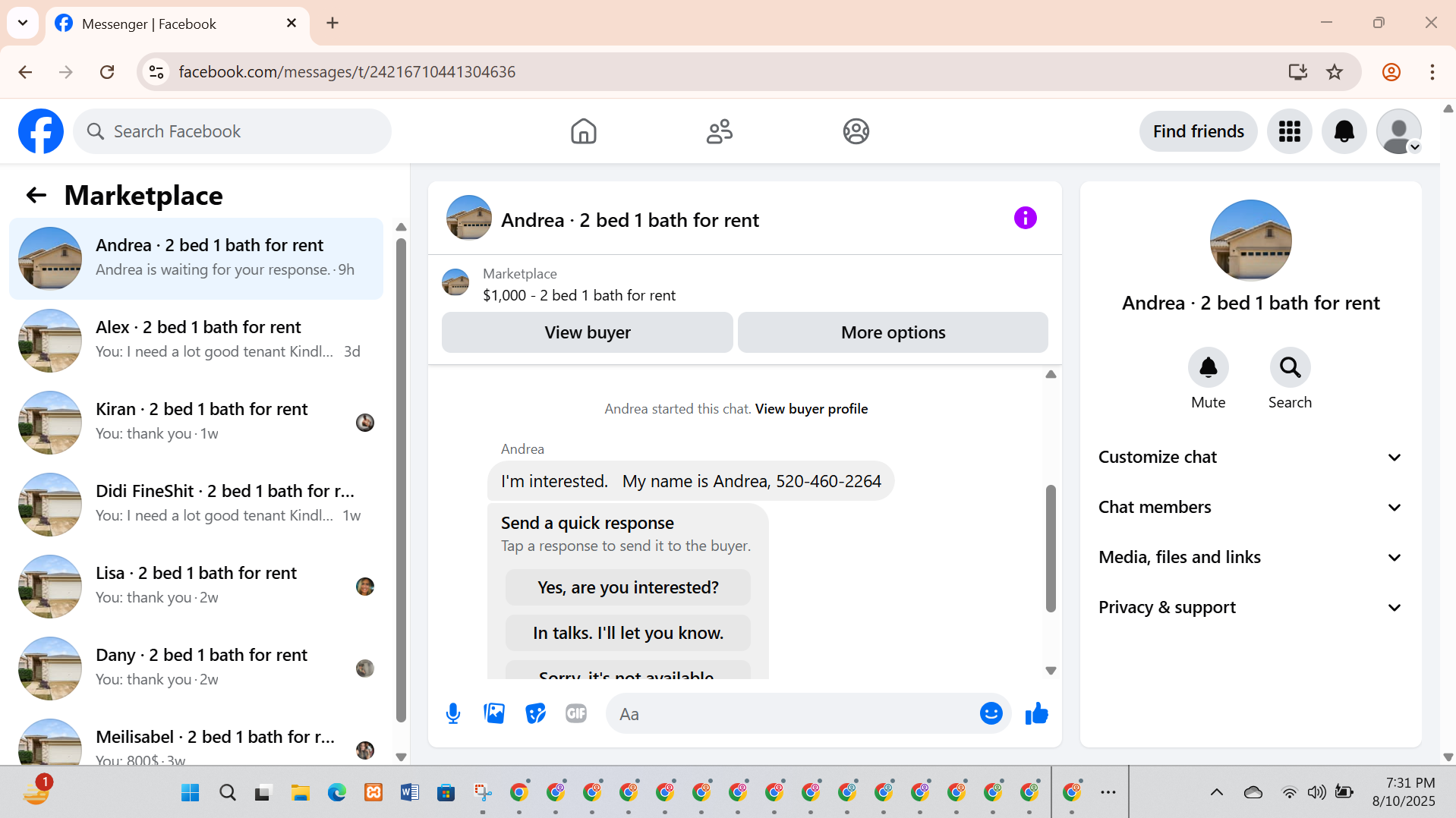Open view site information icon
The height and width of the screenshot is (818, 1456).
(156, 72)
